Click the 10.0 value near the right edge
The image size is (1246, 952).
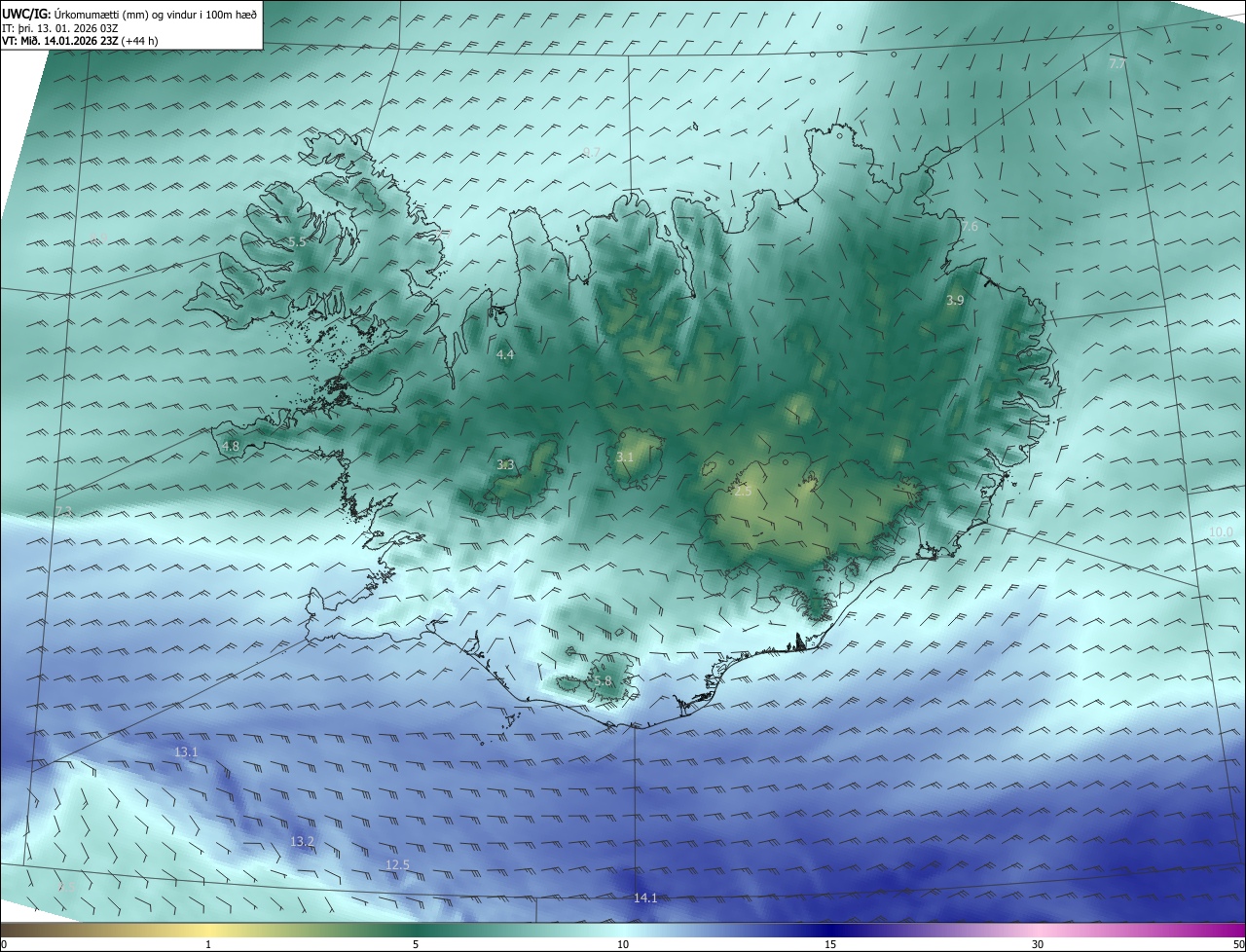1221,532
